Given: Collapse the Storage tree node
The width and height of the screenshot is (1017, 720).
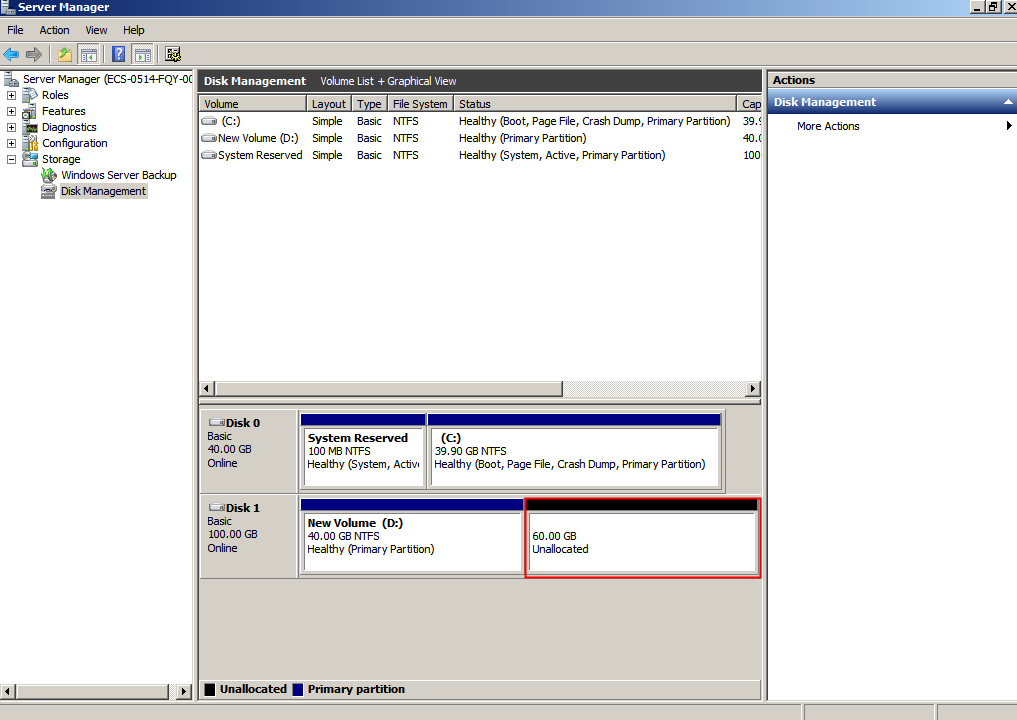Looking at the screenshot, I should [11, 159].
